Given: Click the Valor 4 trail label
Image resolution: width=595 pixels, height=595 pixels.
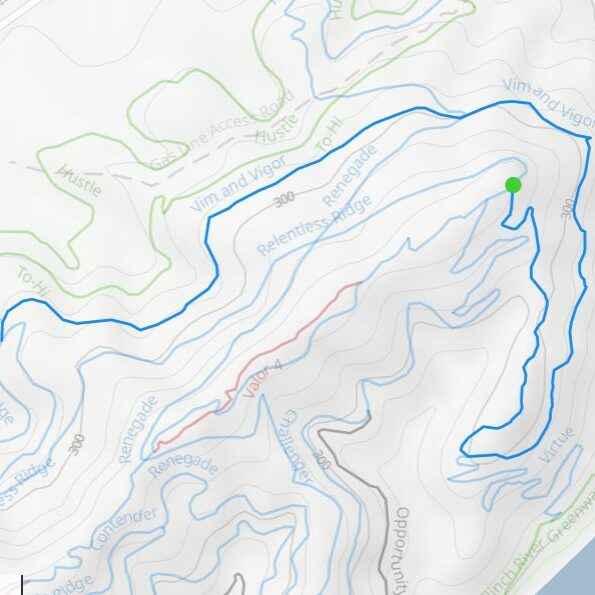Looking at the screenshot, I should (x=263, y=379).
